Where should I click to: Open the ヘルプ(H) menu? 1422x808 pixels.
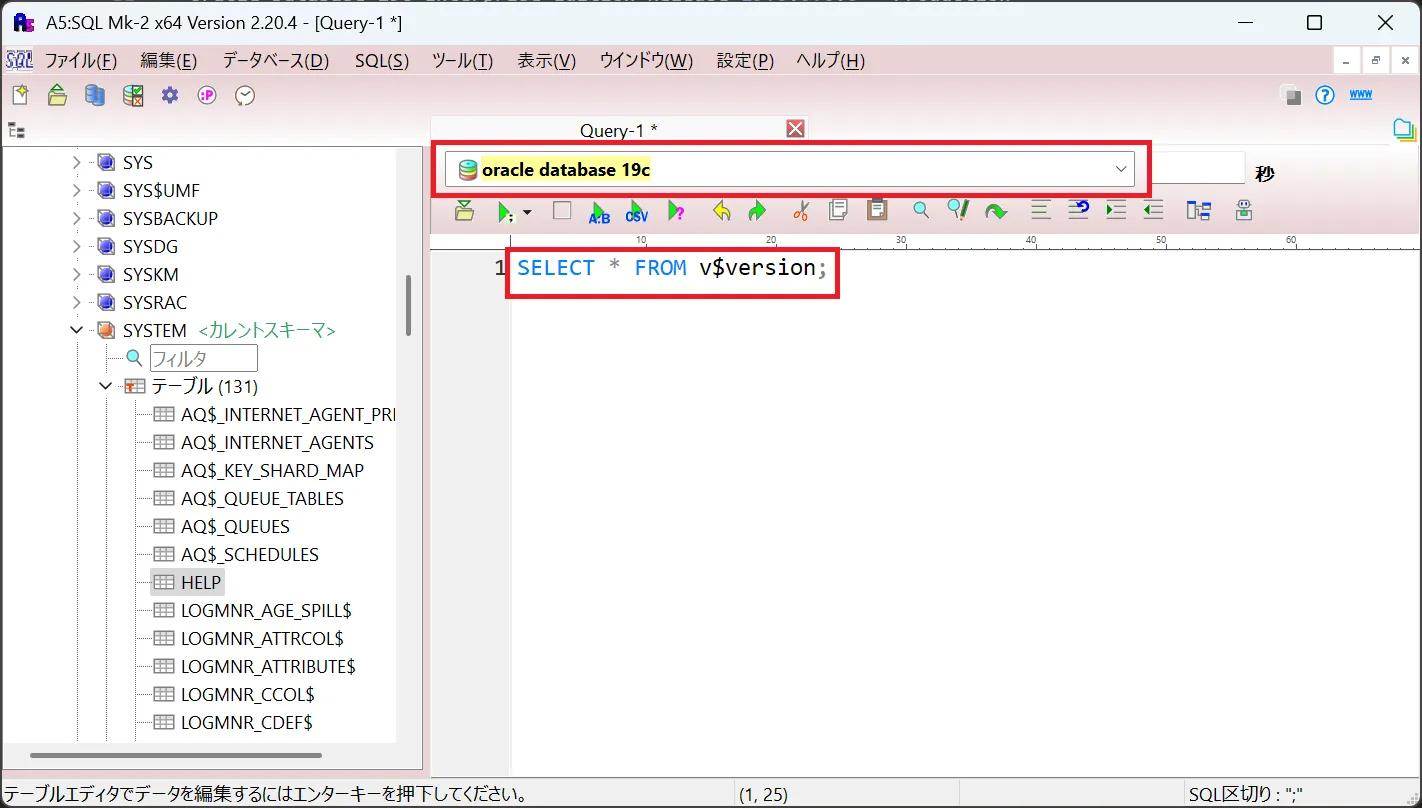[x=830, y=61]
